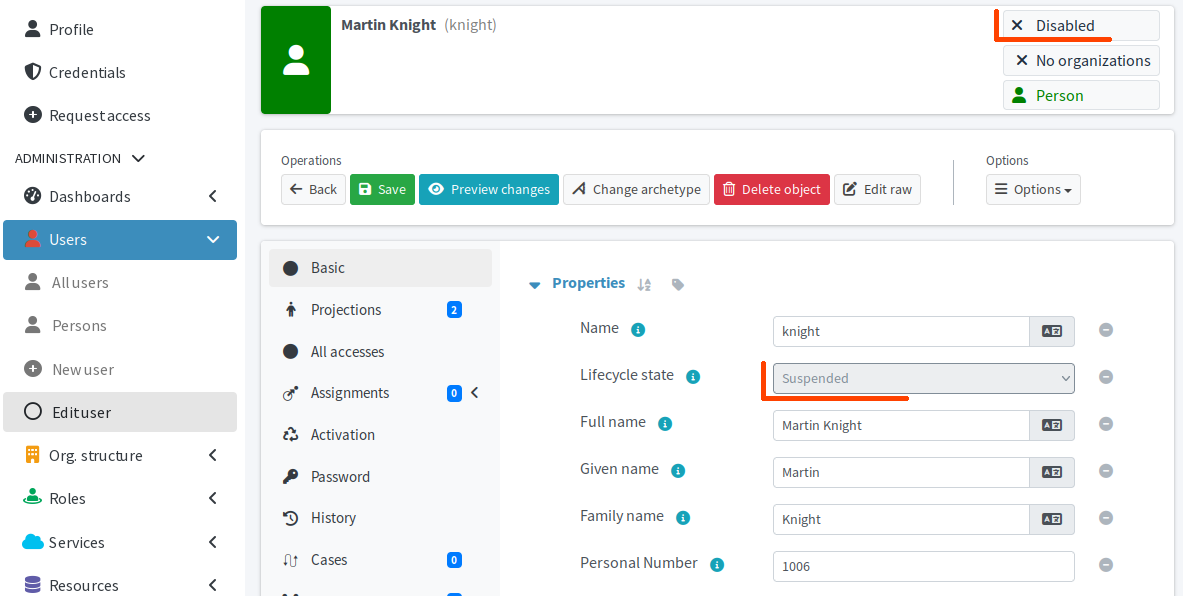
Task: Click the language icon in Family name field
Action: 1052,519
